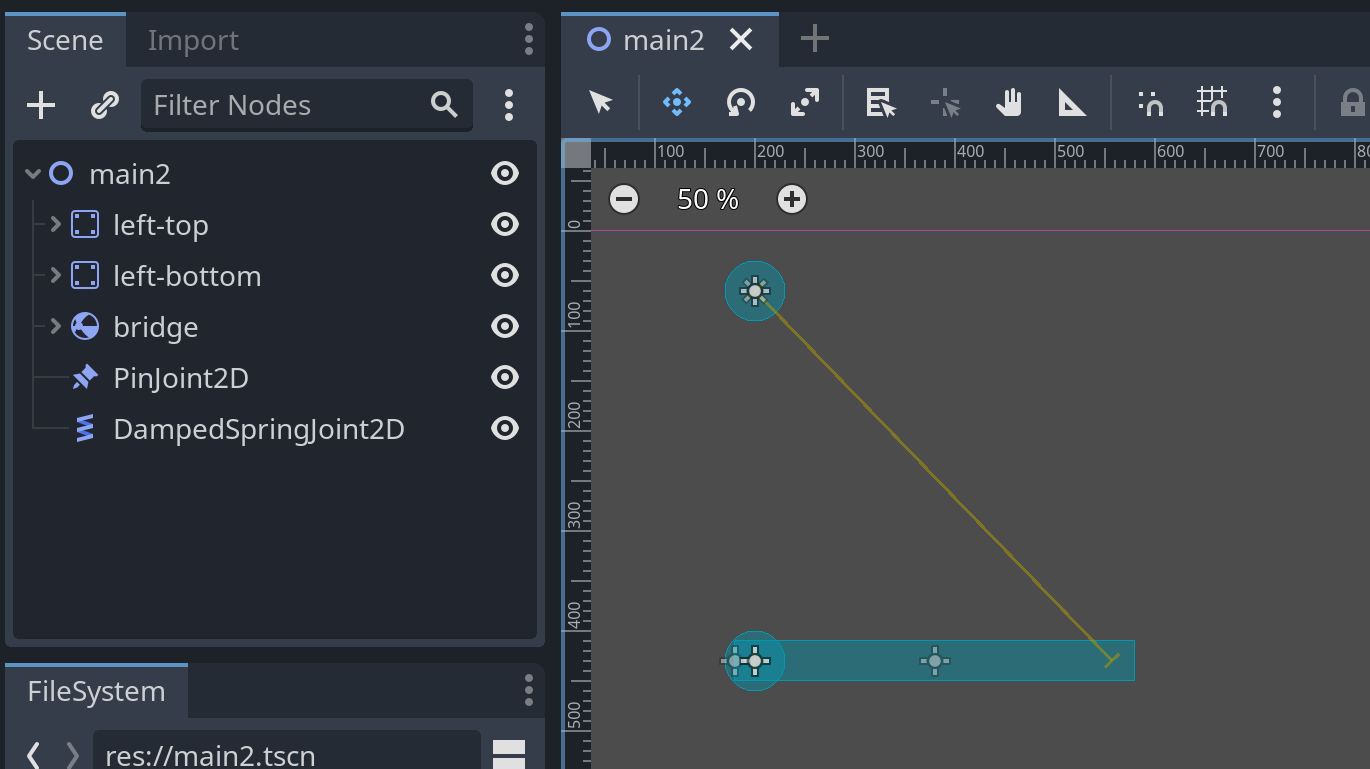This screenshot has width=1370, height=769.
Task: Switch to Rotate mode
Action: pos(740,102)
